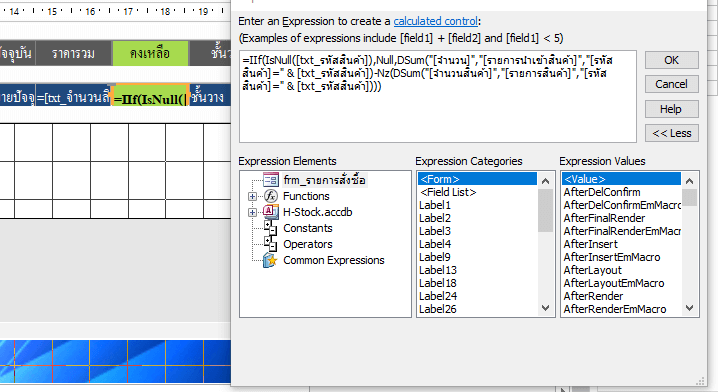The height and width of the screenshot is (392, 718).
Task: Select Functions in Expression Elements
Action: point(306,196)
